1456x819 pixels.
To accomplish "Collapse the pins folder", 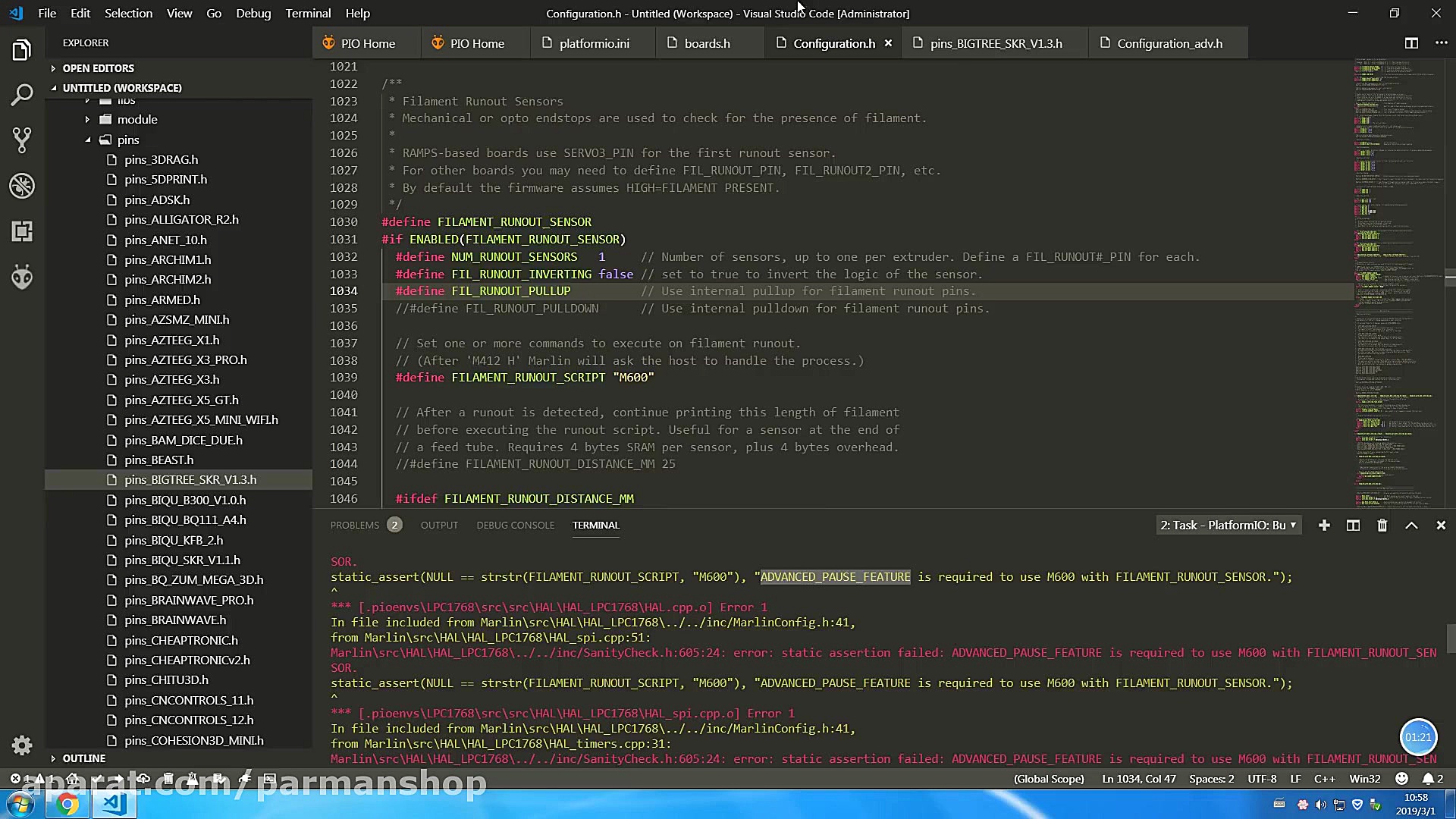I will 127,140.
